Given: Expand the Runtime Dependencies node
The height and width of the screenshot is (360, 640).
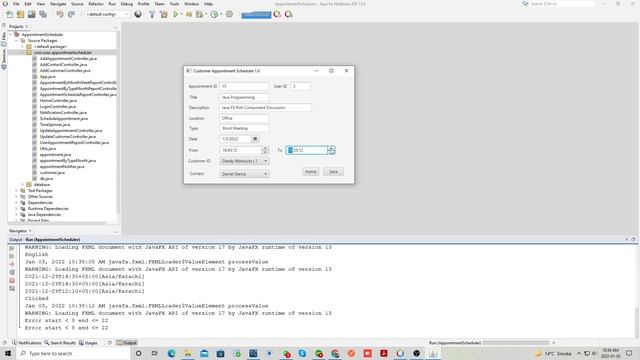Looking at the screenshot, I should click(x=17, y=209).
